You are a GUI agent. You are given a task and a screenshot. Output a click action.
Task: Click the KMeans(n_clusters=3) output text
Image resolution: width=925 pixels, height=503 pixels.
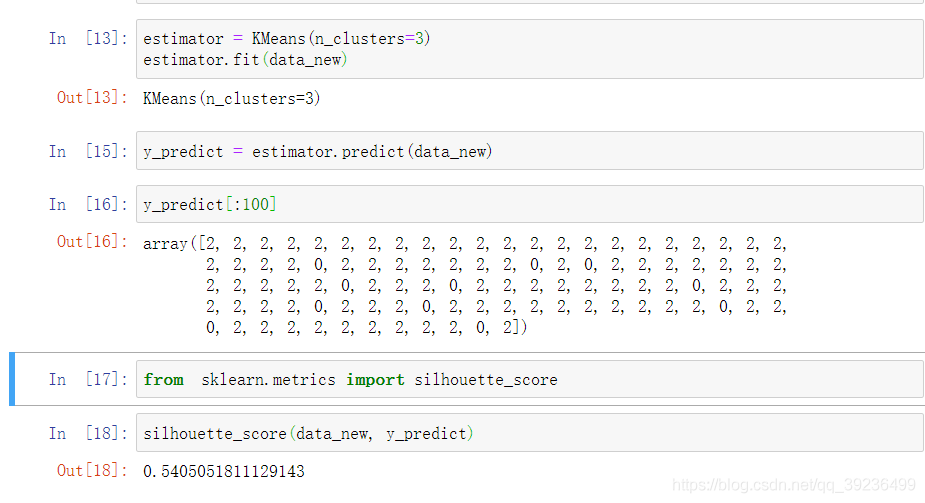coord(231,98)
